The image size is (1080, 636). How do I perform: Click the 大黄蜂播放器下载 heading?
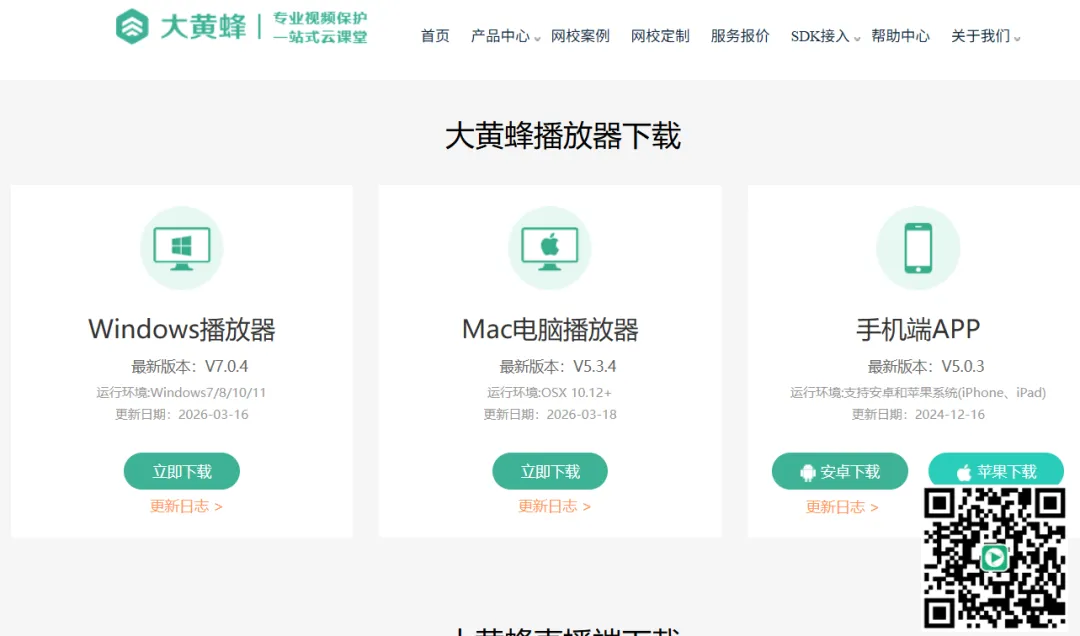tap(563, 136)
